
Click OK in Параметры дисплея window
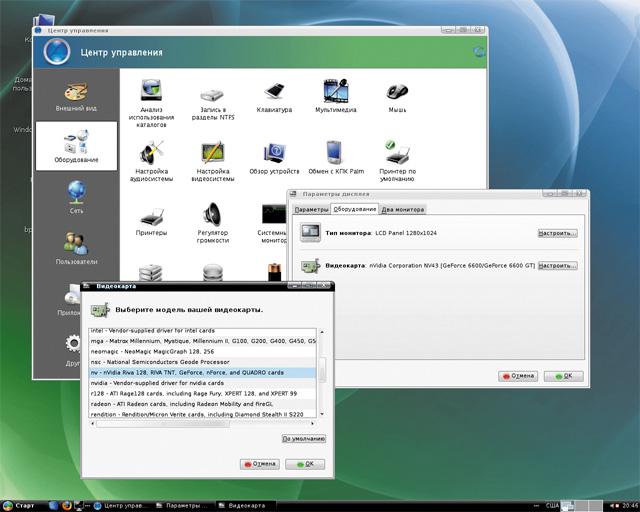[x=564, y=376]
